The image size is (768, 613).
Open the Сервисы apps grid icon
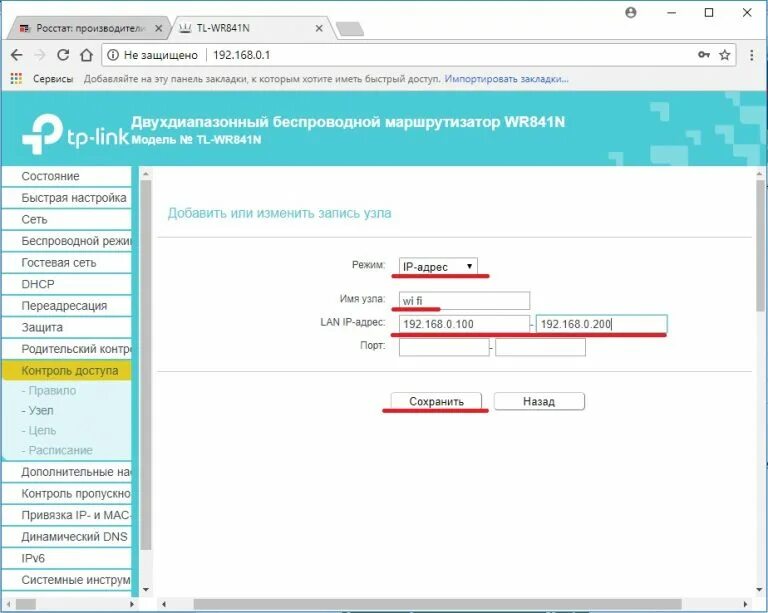point(16,79)
